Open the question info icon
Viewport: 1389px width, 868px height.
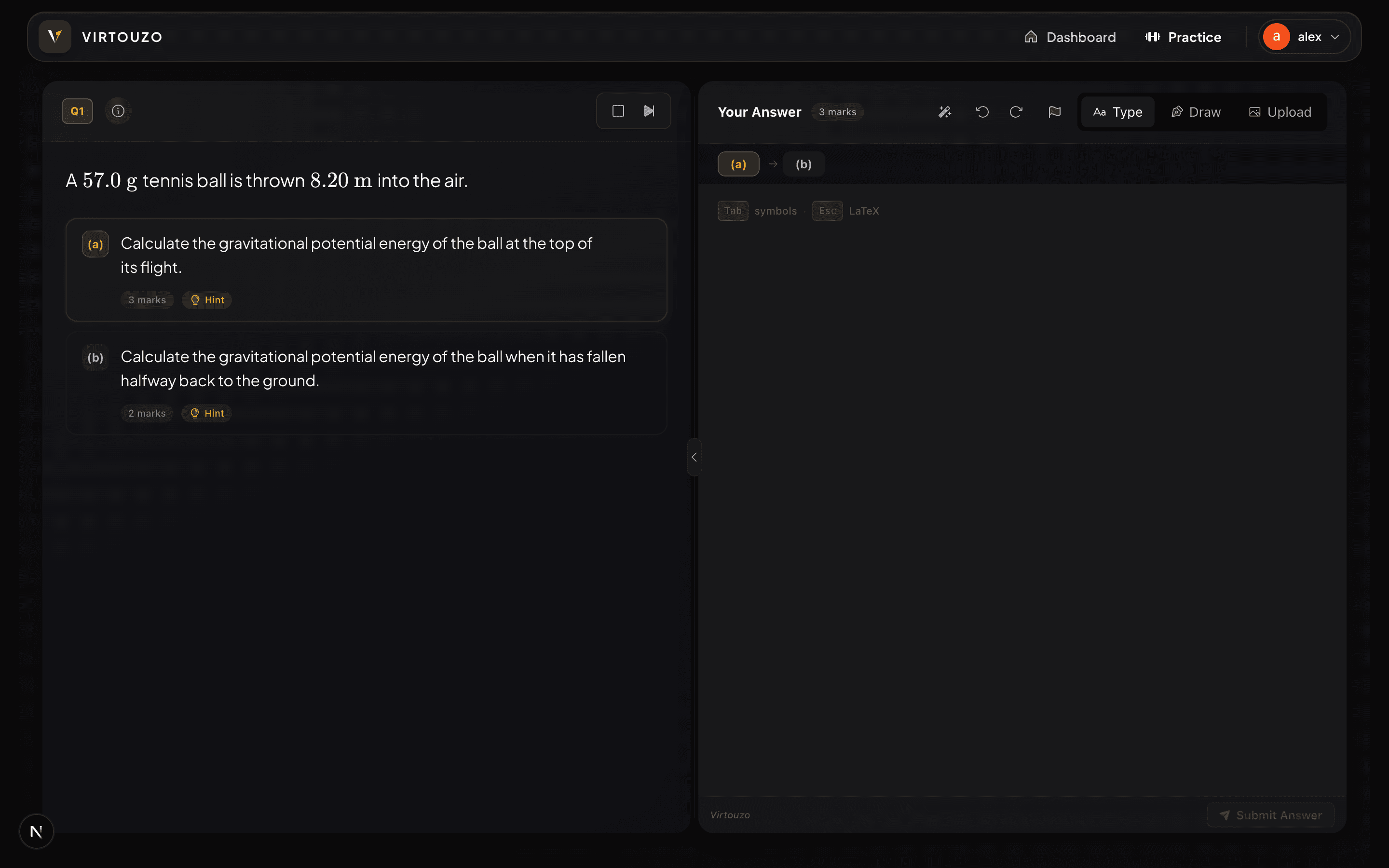click(118, 111)
